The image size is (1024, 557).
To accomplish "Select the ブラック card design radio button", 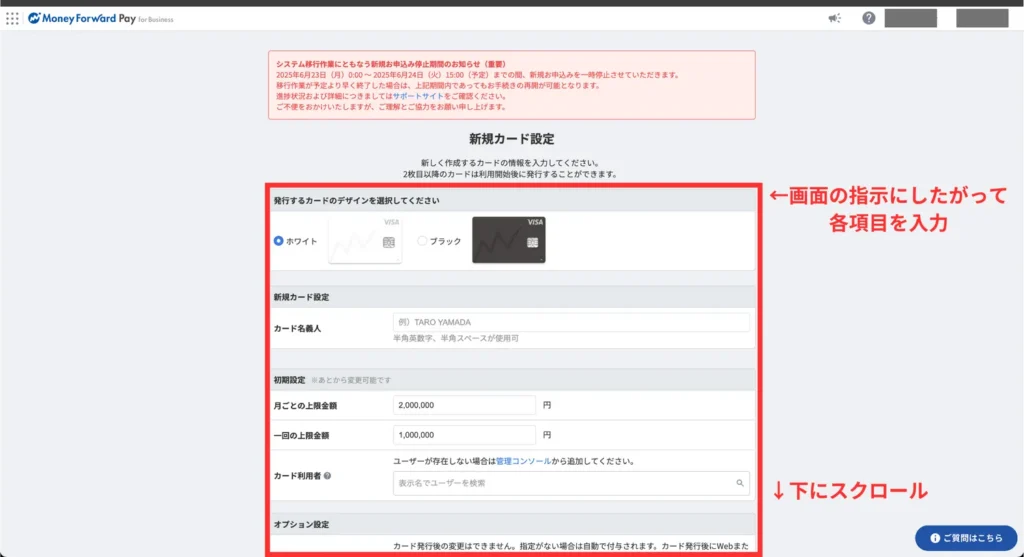I will (422, 241).
